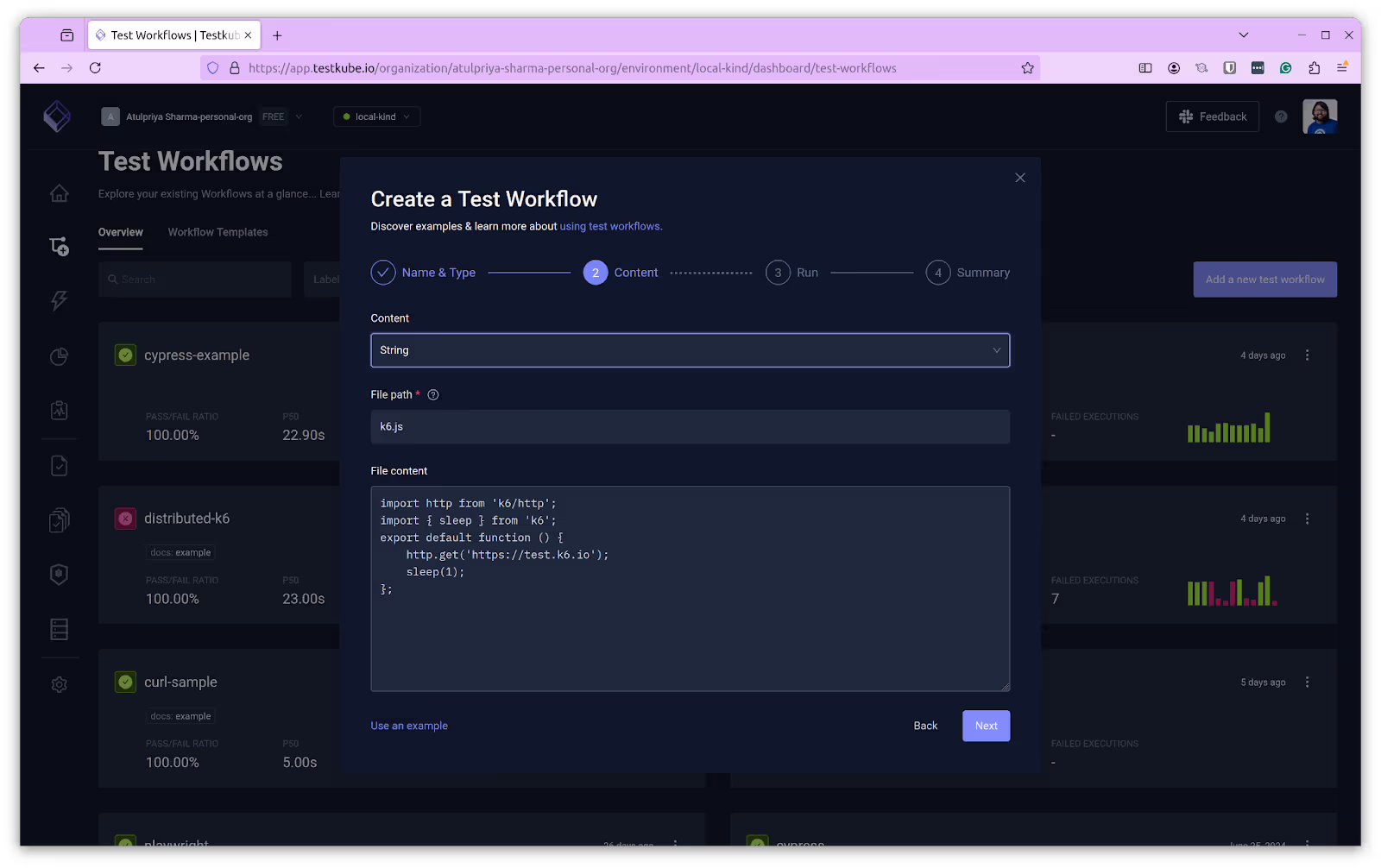The width and height of the screenshot is (1381, 868).
Task: Click the distributed-k6 failed status icon
Action: 126,519
